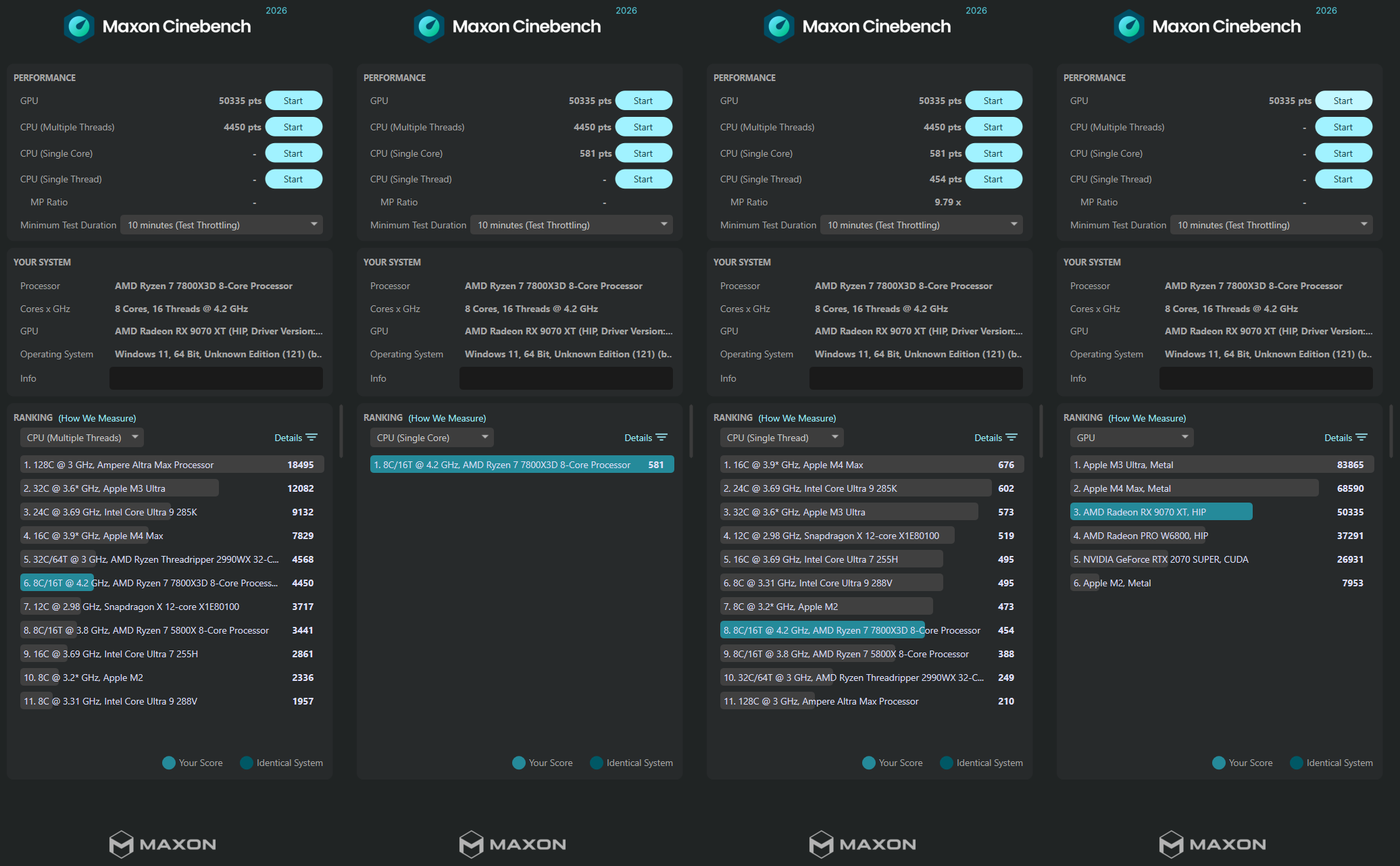Image resolution: width=1400 pixels, height=866 pixels.
Task: Click the Info text field in the second window
Action: 566,378
